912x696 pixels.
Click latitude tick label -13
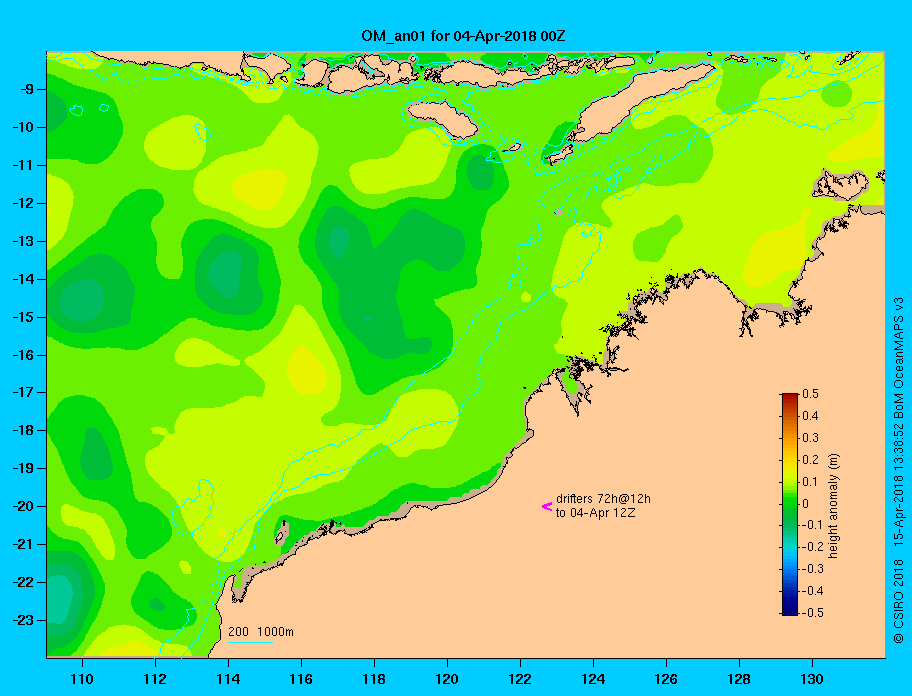tap(22, 241)
